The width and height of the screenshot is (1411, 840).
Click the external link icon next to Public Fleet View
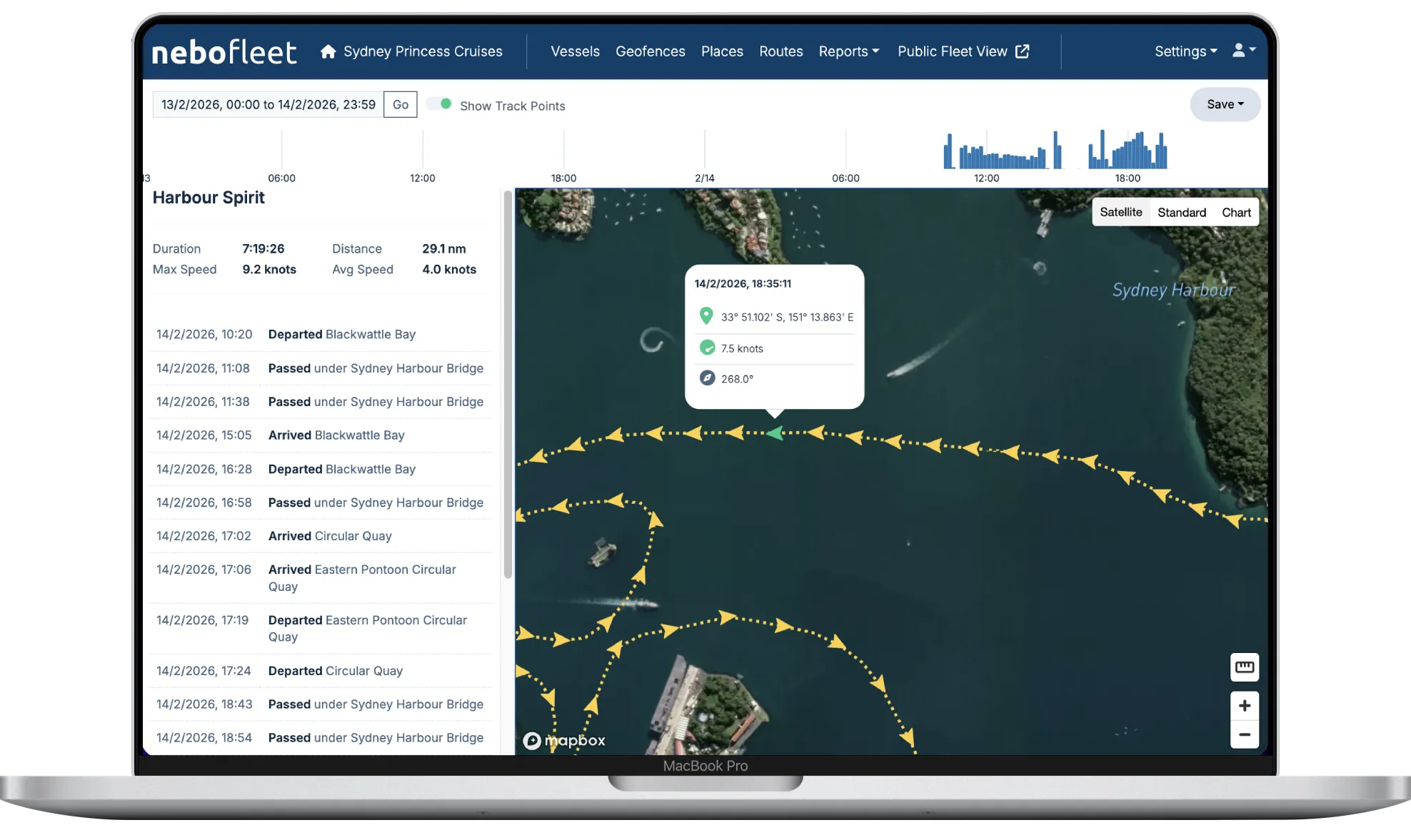(x=1022, y=51)
